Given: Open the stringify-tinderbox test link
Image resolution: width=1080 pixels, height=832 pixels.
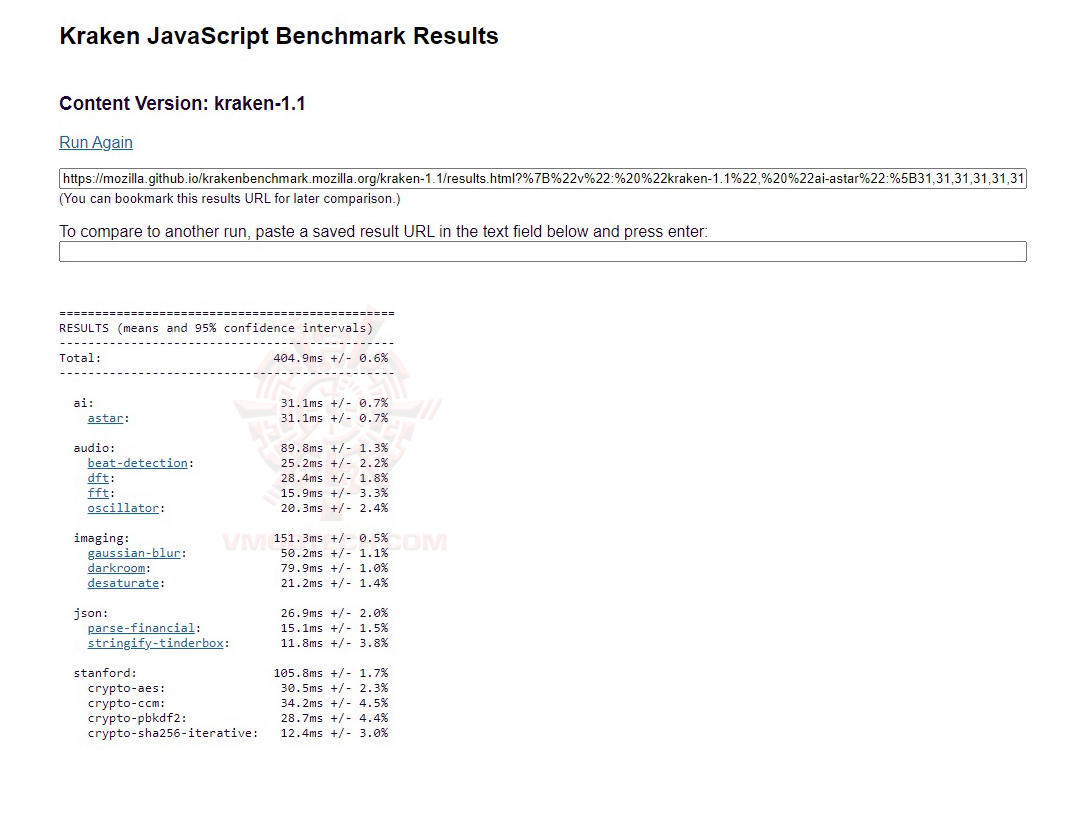Looking at the screenshot, I should point(156,643).
